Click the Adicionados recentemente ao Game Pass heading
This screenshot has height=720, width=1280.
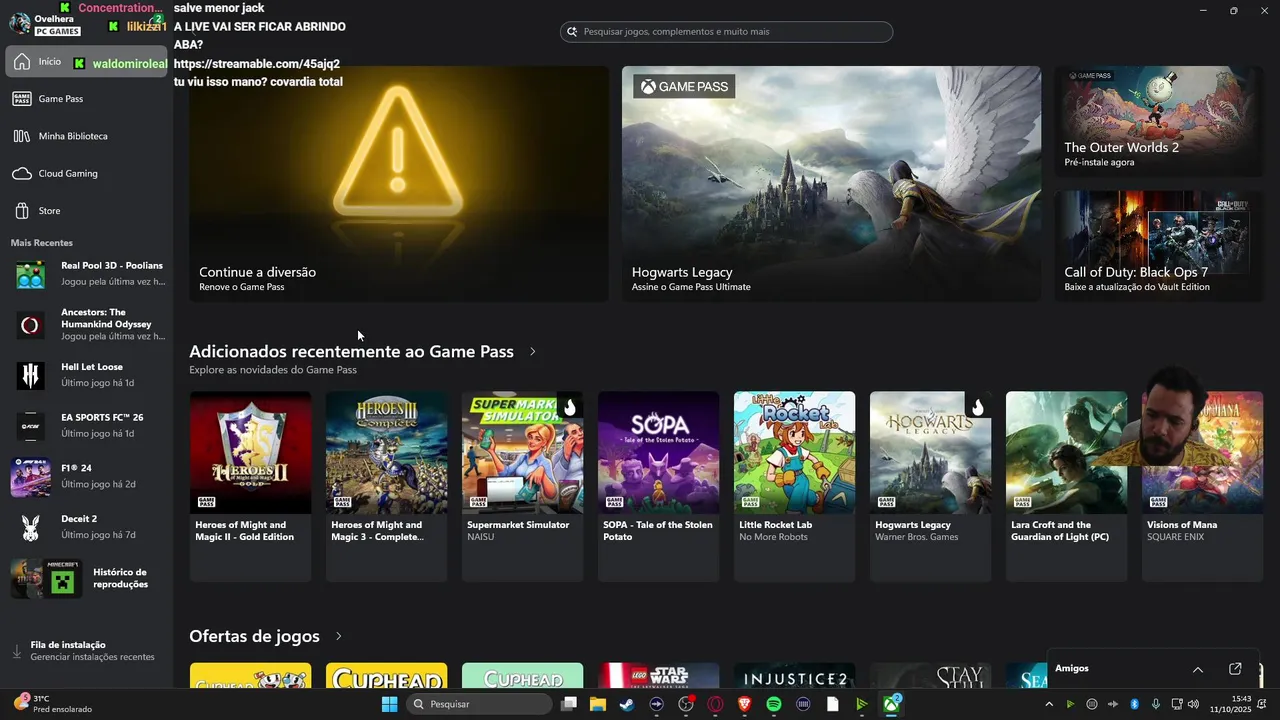pyautogui.click(x=351, y=352)
